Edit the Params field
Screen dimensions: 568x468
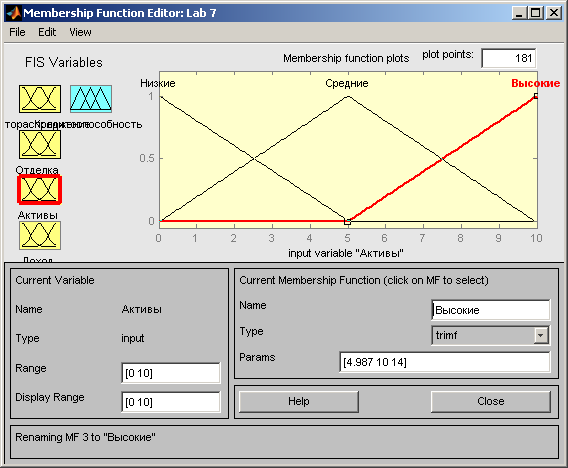[444, 362]
